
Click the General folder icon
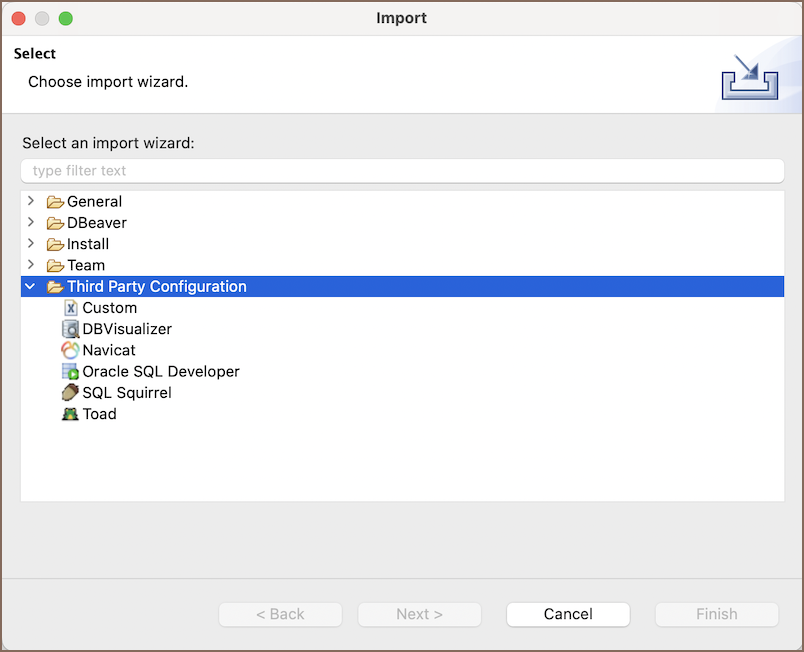click(55, 202)
